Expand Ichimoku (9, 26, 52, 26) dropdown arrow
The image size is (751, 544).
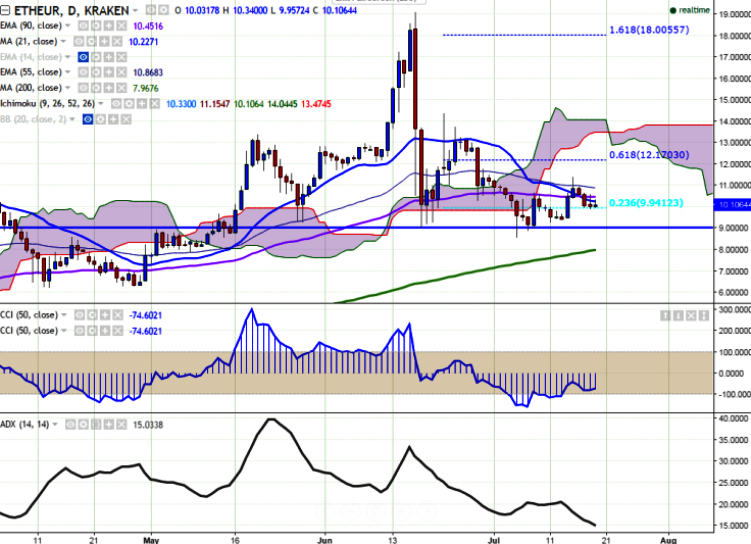tap(101, 104)
